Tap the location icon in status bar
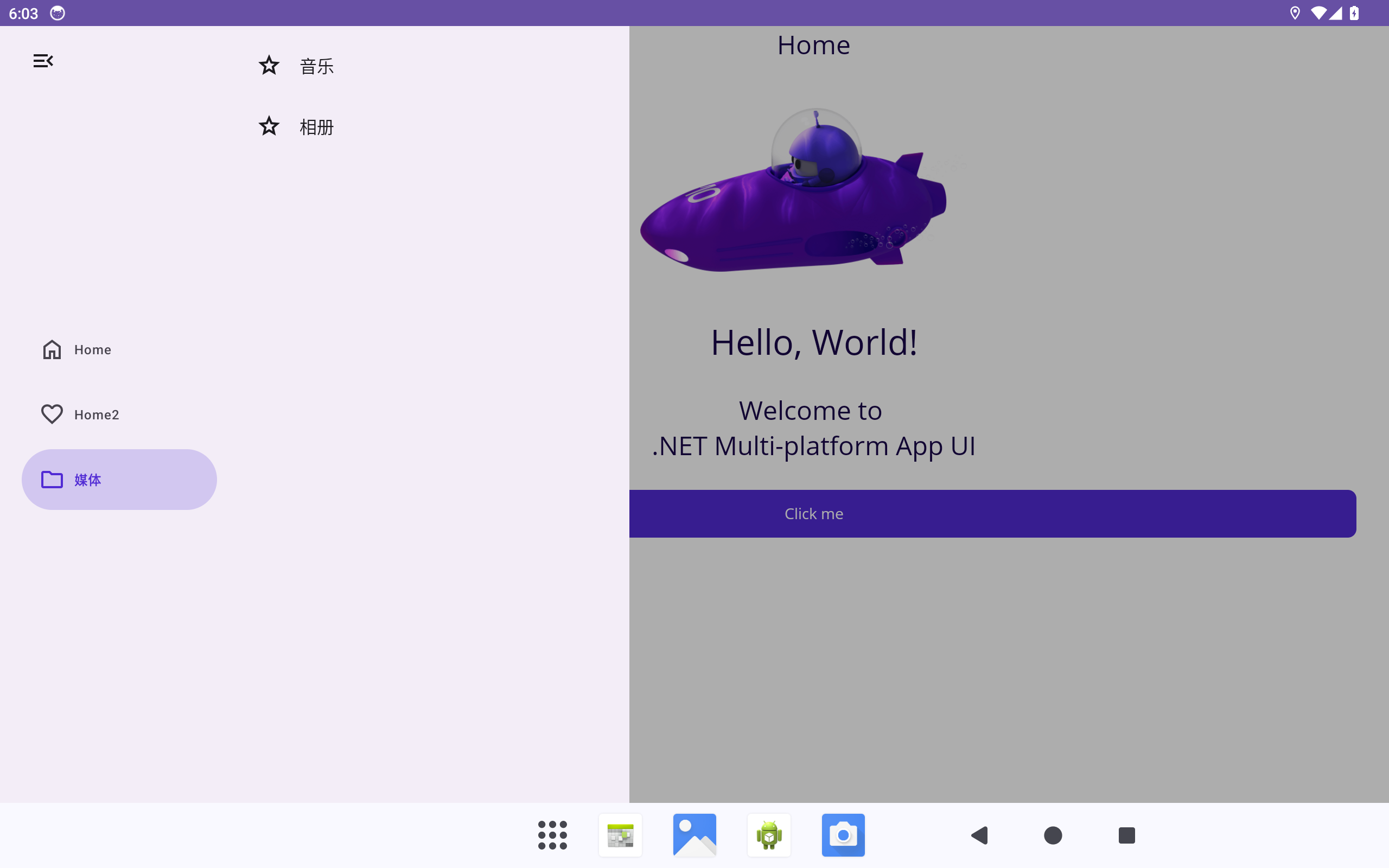 1295,13
